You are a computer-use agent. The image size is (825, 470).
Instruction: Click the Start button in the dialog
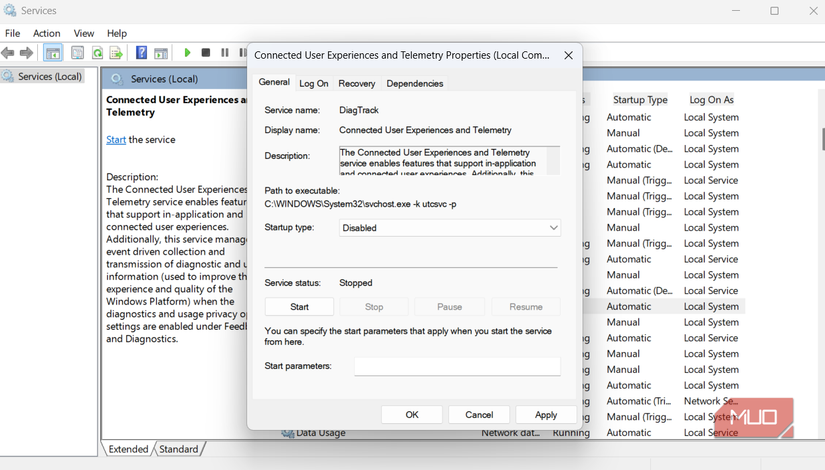tap(299, 307)
